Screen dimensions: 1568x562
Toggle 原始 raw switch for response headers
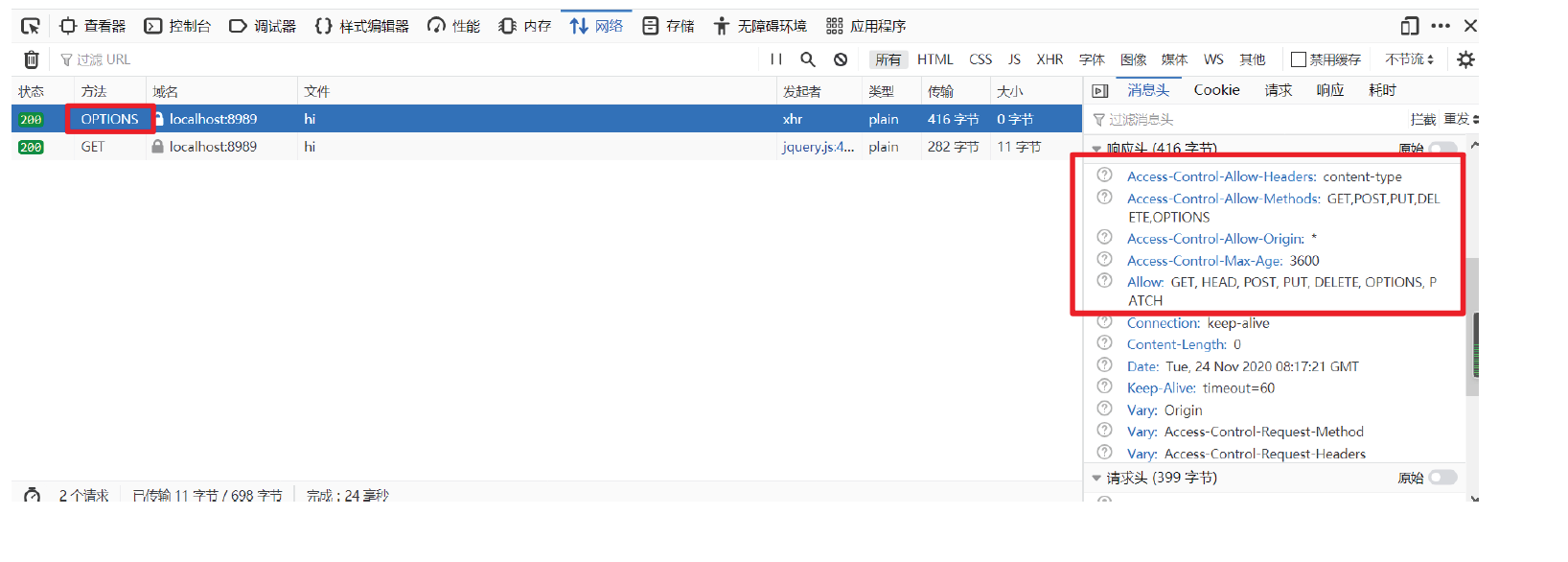1443,149
